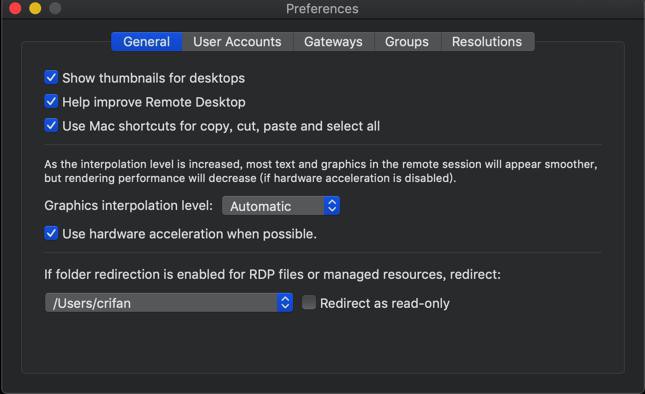Select the Groups tab
Image resolution: width=645 pixels, height=394 pixels.
pyautogui.click(x=407, y=42)
